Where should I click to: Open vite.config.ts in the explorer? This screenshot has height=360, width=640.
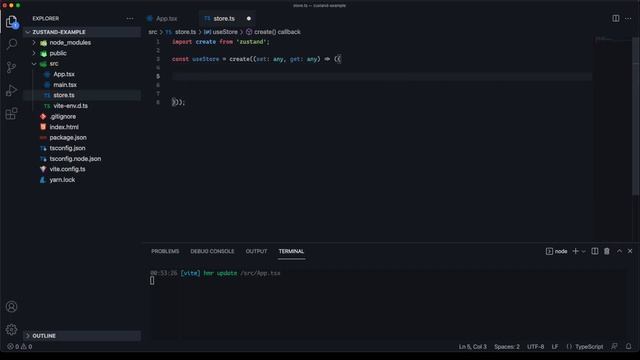(82, 169)
